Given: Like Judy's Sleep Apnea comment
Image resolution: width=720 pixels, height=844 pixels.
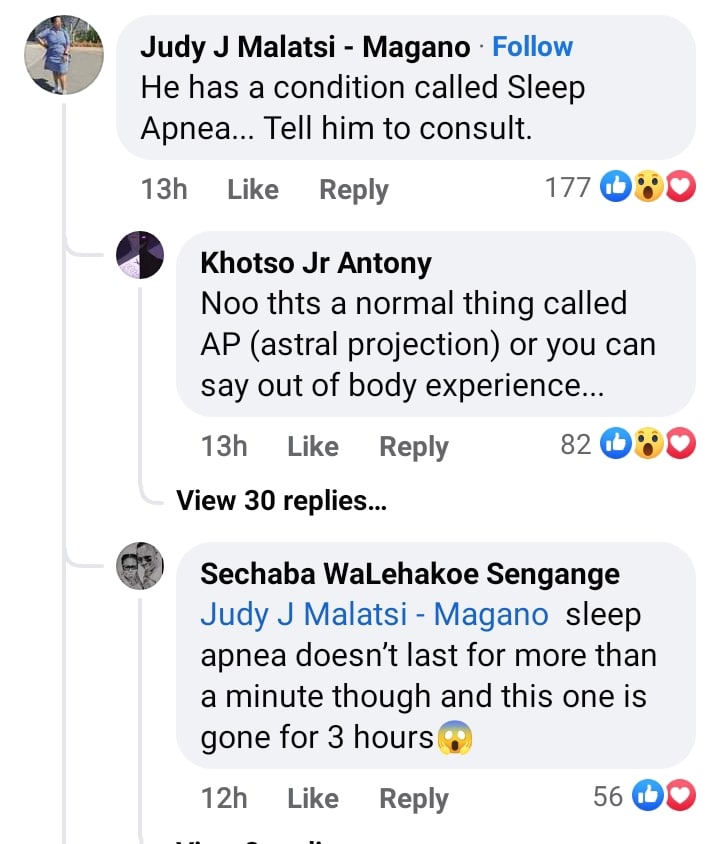Looking at the screenshot, I should (x=252, y=189).
